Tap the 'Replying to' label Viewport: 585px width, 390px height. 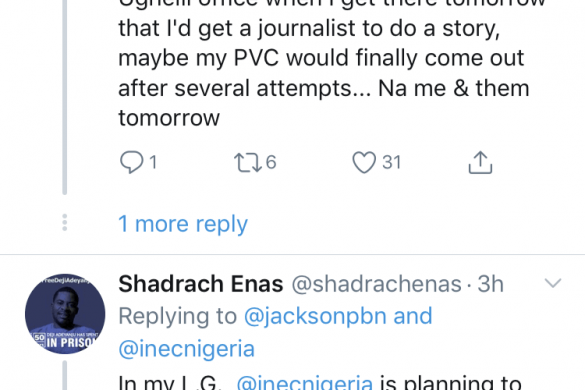pos(178,316)
